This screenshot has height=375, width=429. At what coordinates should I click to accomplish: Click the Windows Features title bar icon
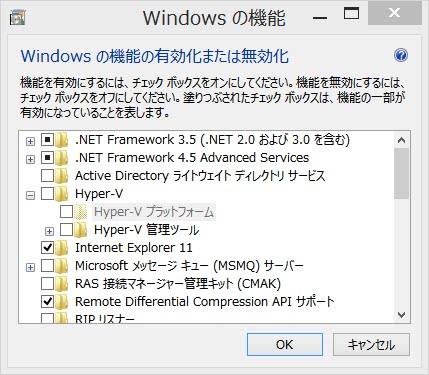(17, 17)
